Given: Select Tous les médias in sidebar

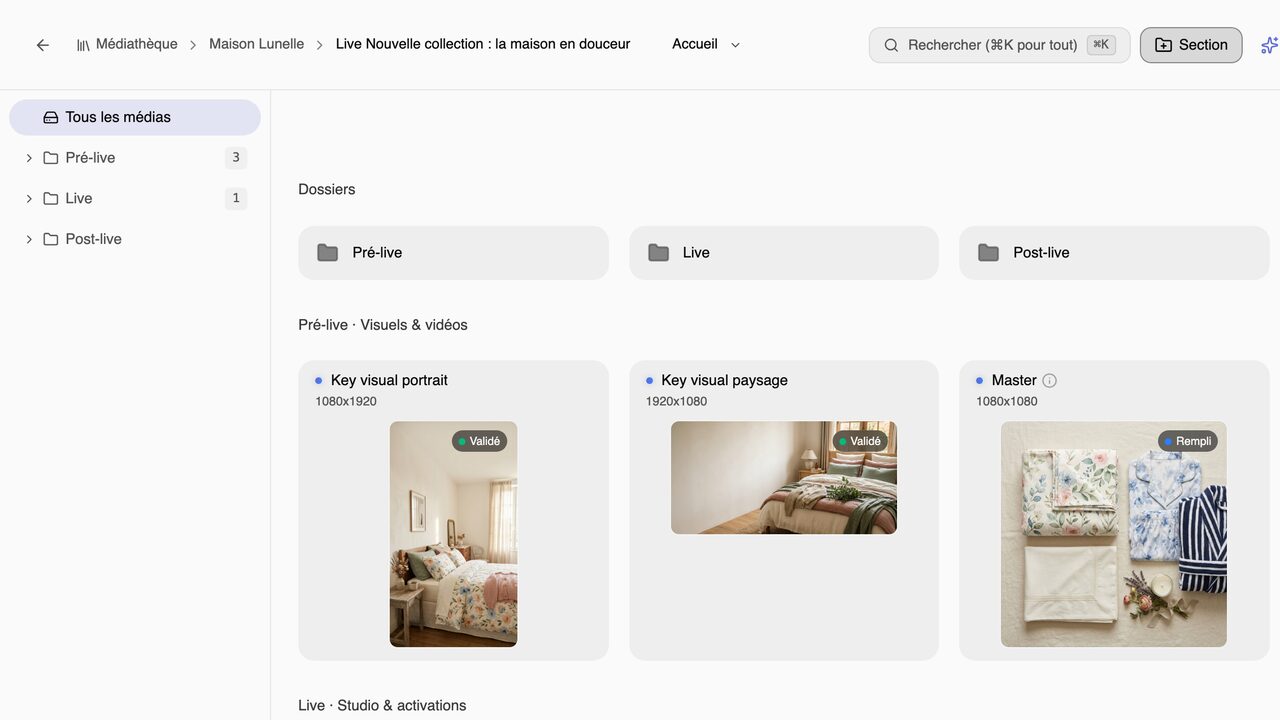Looking at the screenshot, I should point(135,117).
